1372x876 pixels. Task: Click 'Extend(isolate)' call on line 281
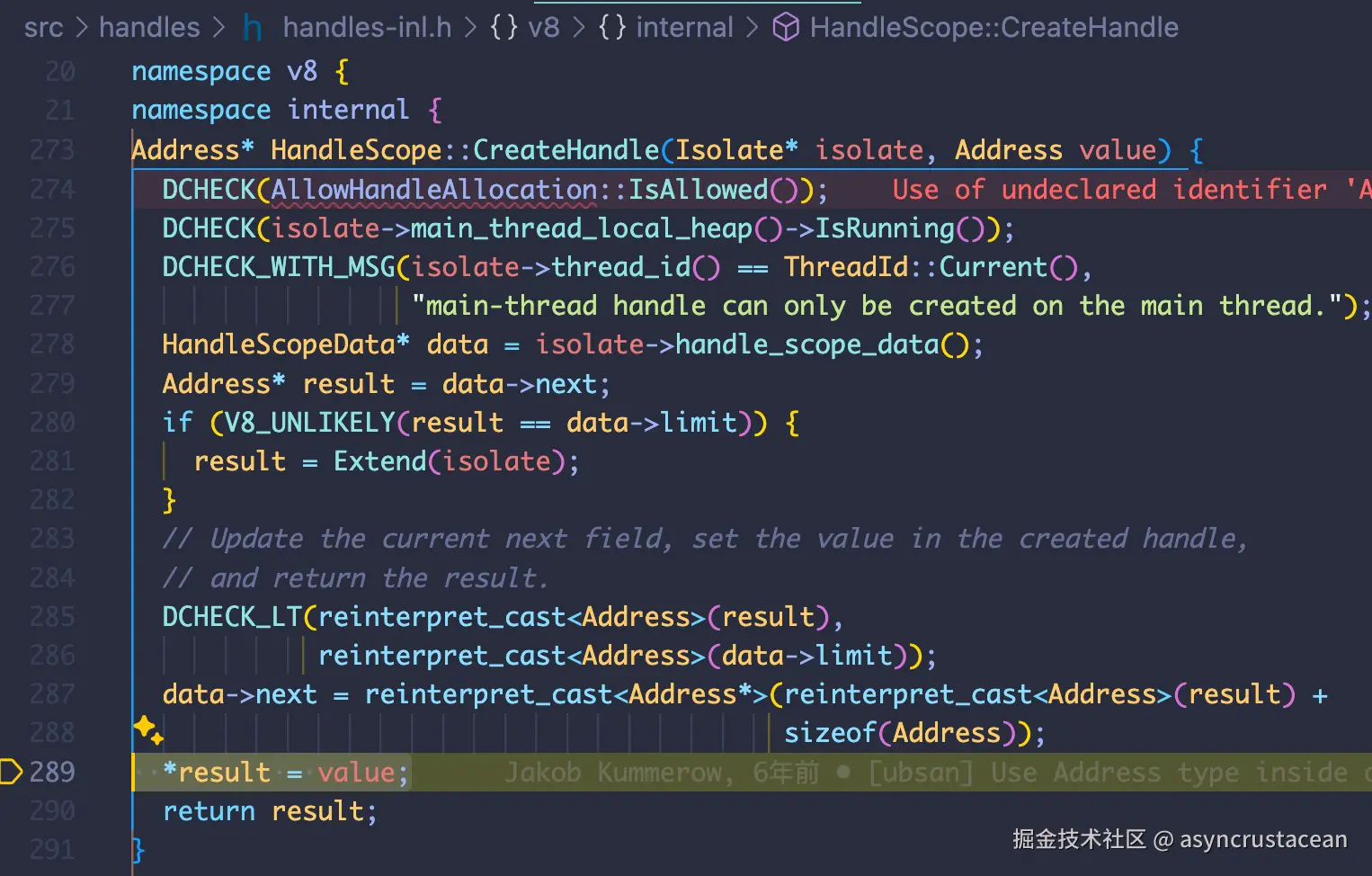pos(450,460)
